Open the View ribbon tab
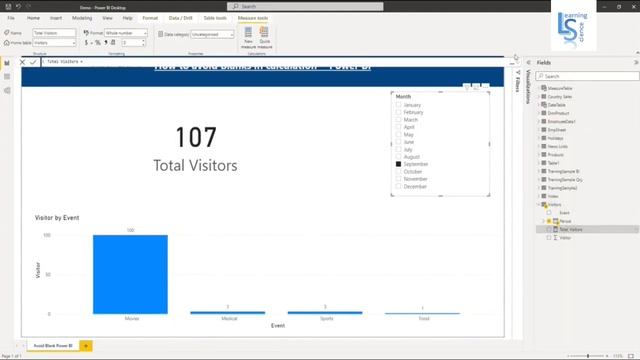This screenshot has height=360, width=640. point(107,18)
